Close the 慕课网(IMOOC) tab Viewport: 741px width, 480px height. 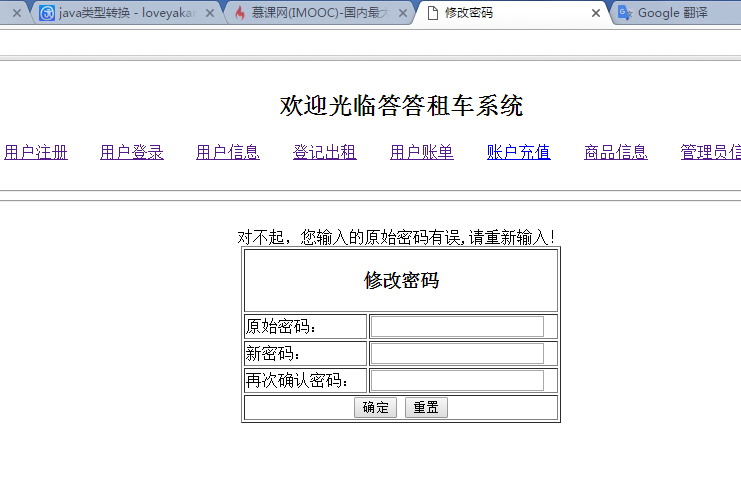[x=403, y=13]
